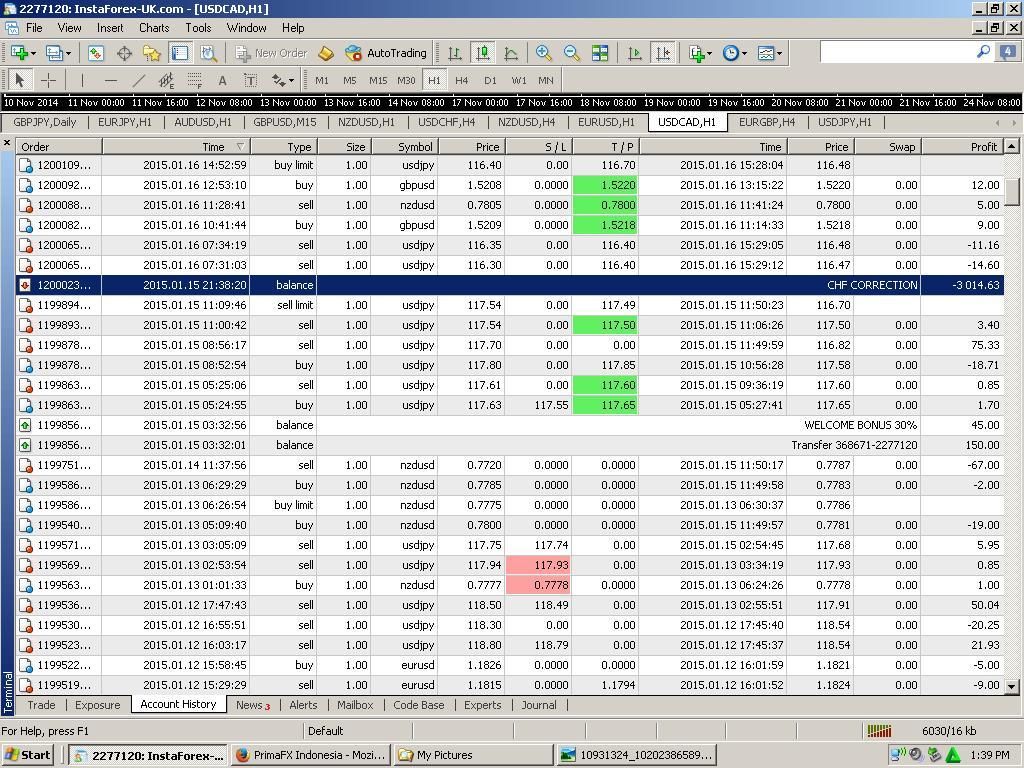
Task: Switch chart to candlesticks style
Action: 483,53
